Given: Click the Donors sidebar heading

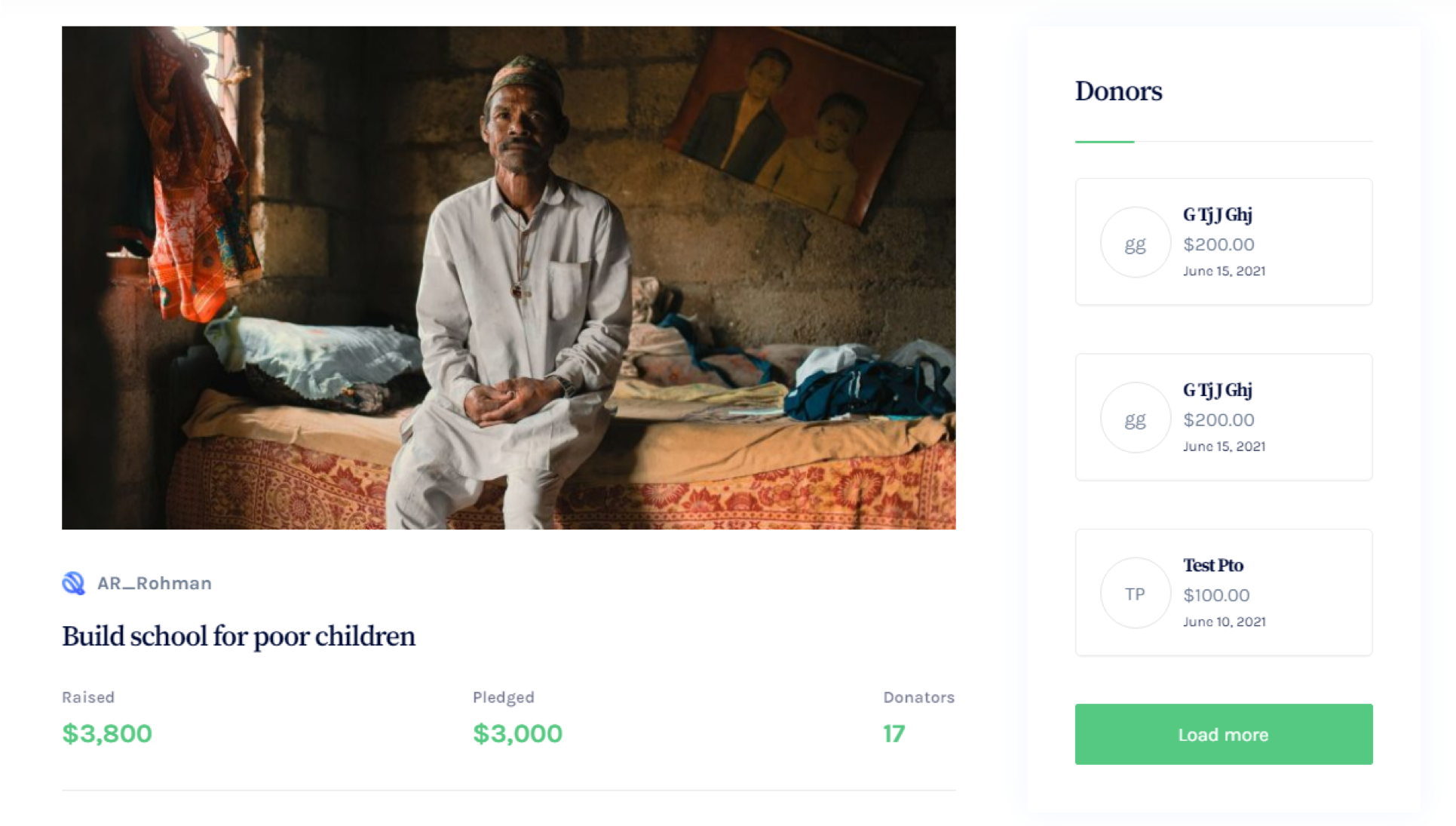Looking at the screenshot, I should pyautogui.click(x=1118, y=91).
